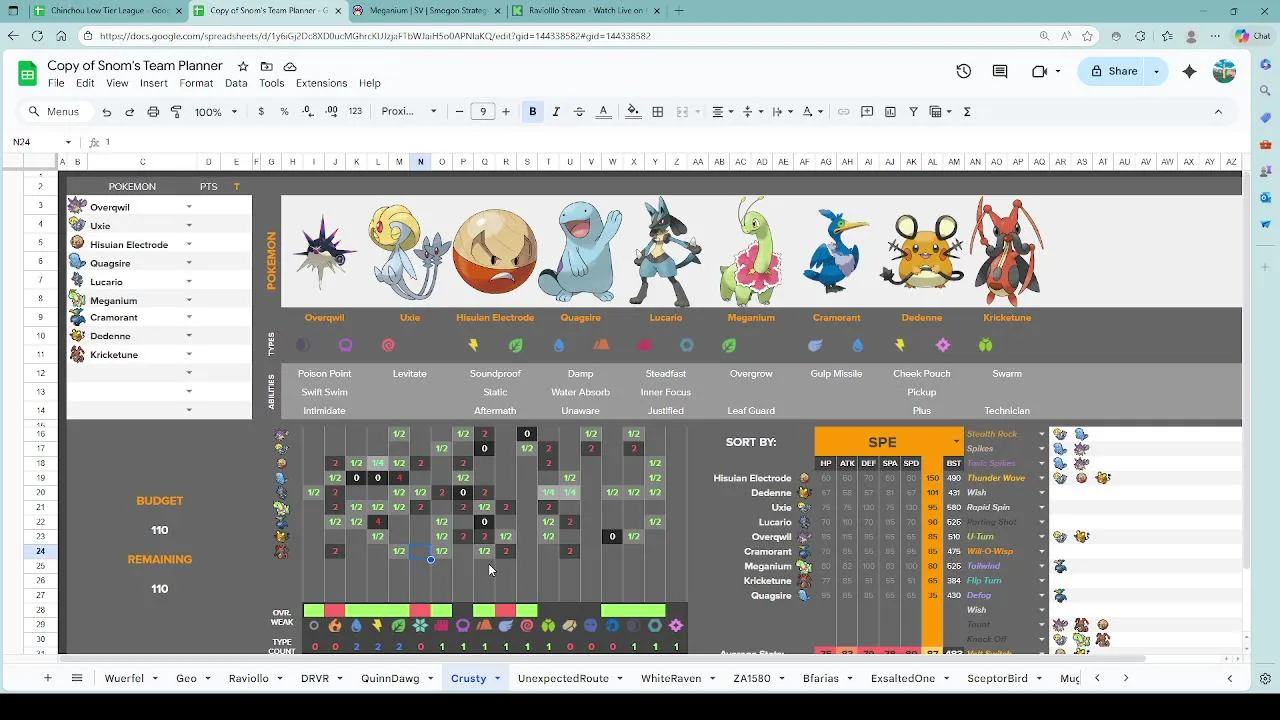
Task: Open Functions sigma menu
Action: [967, 112]
